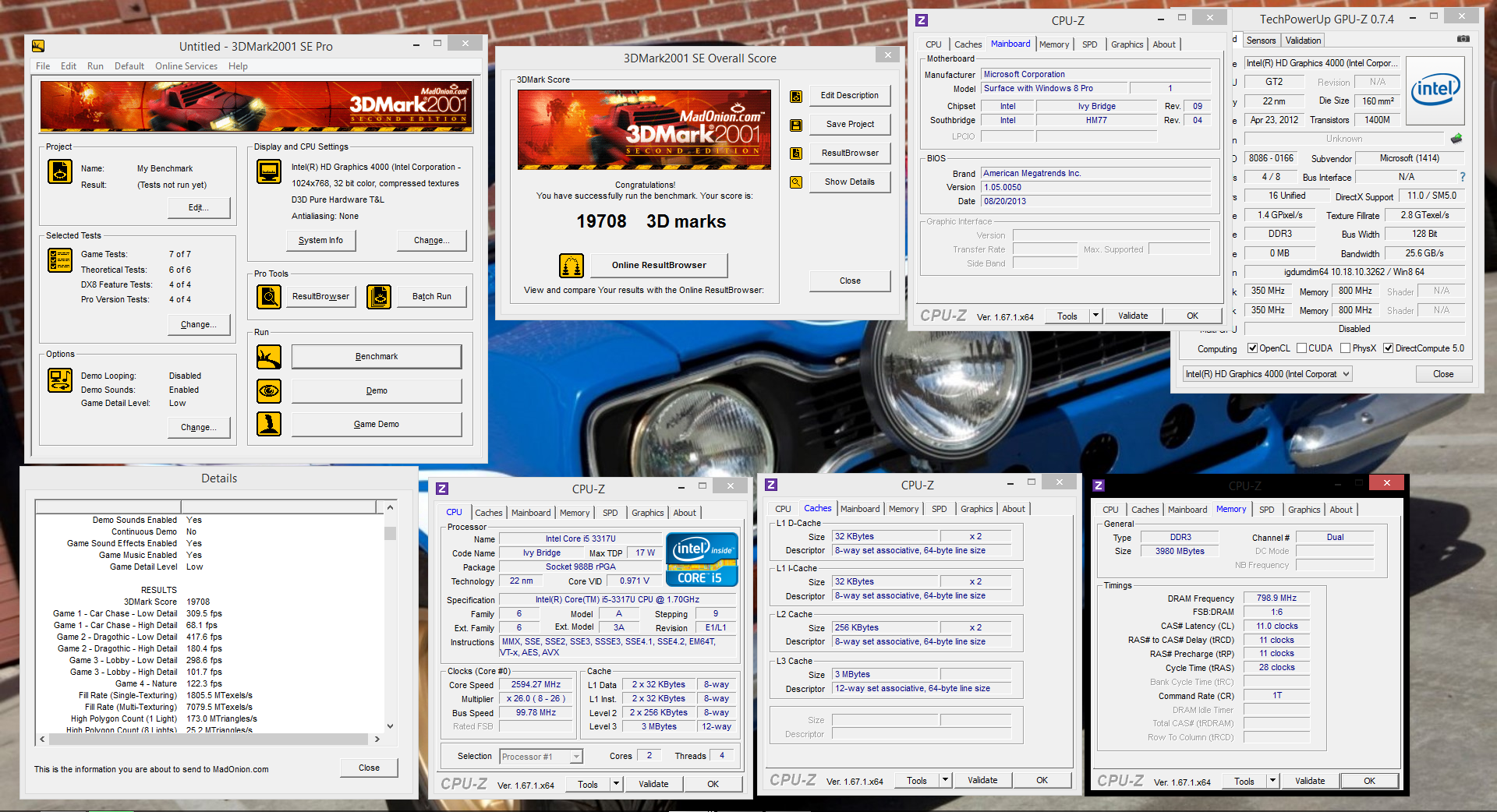Click the Options panel icon beside Demo Looping
The width and height of the screenshot is (1497, 812).
coord(60,380)
